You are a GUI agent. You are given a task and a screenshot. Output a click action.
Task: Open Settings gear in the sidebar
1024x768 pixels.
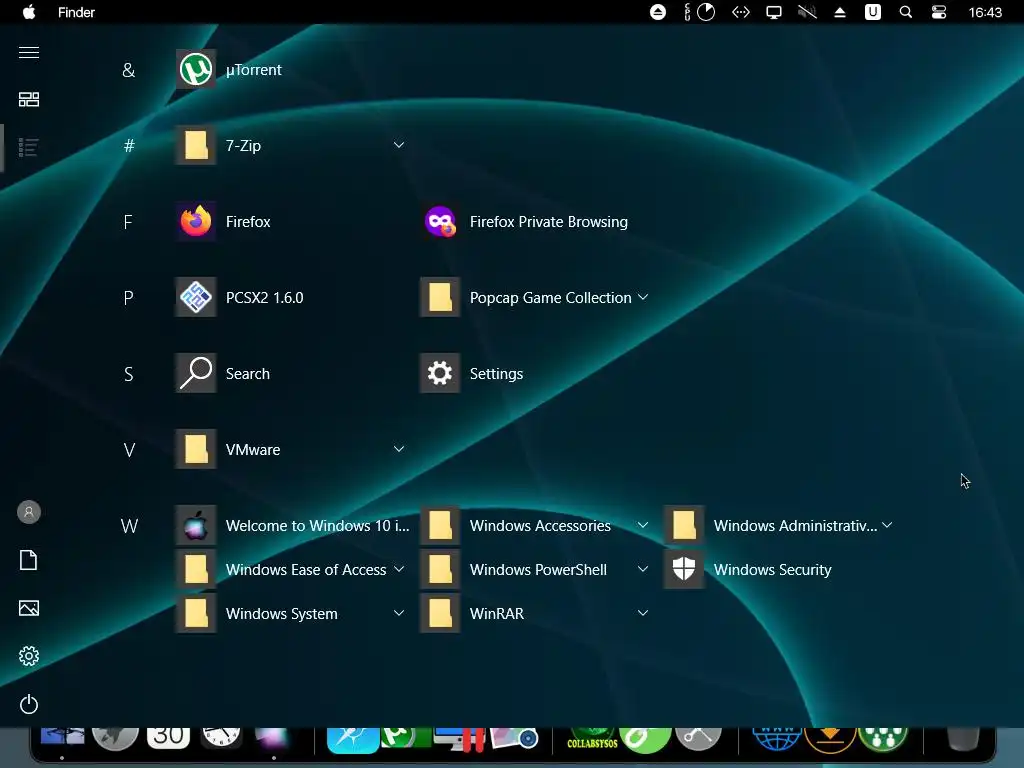tap(29, 656)
